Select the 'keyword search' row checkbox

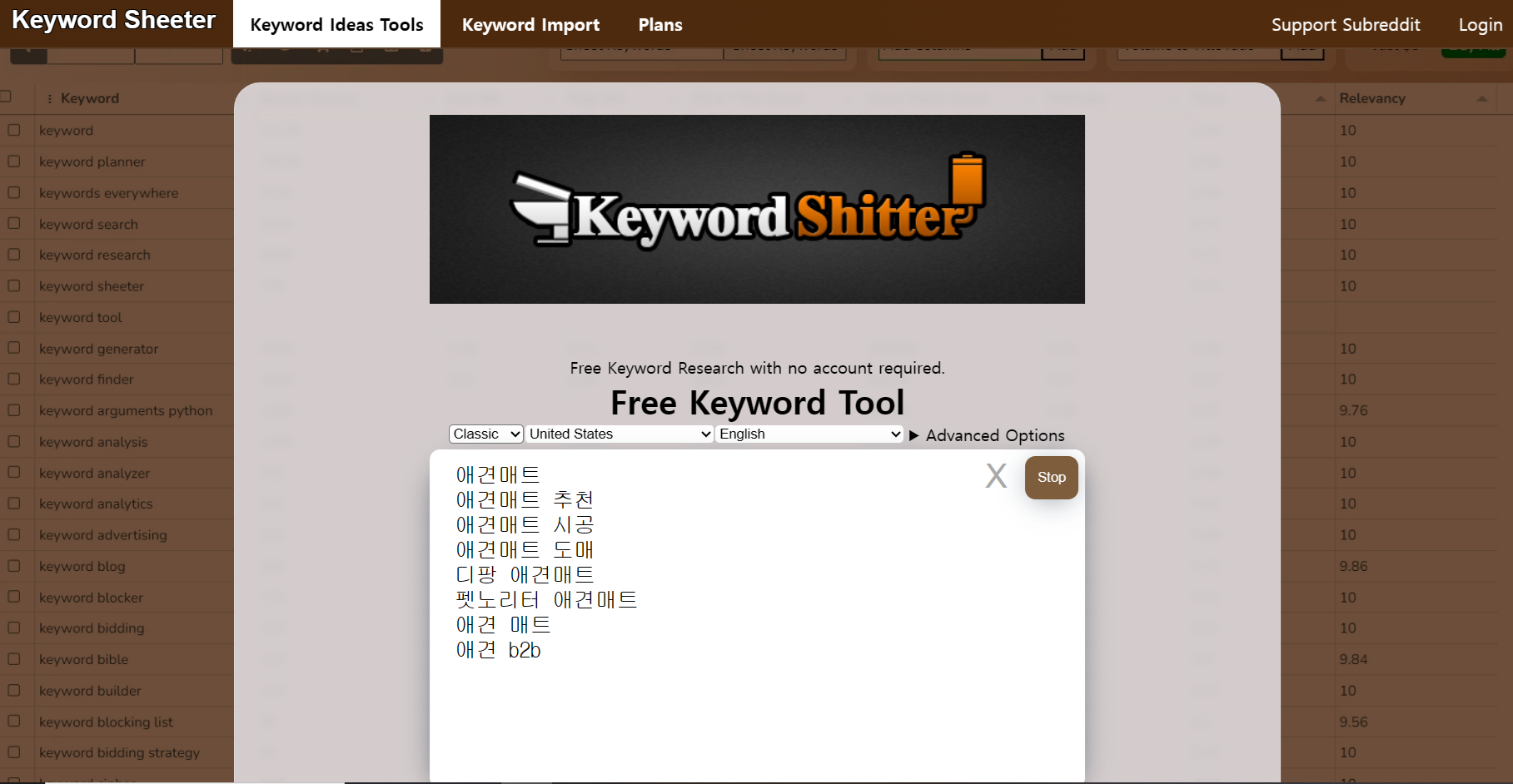click(14, 224)
